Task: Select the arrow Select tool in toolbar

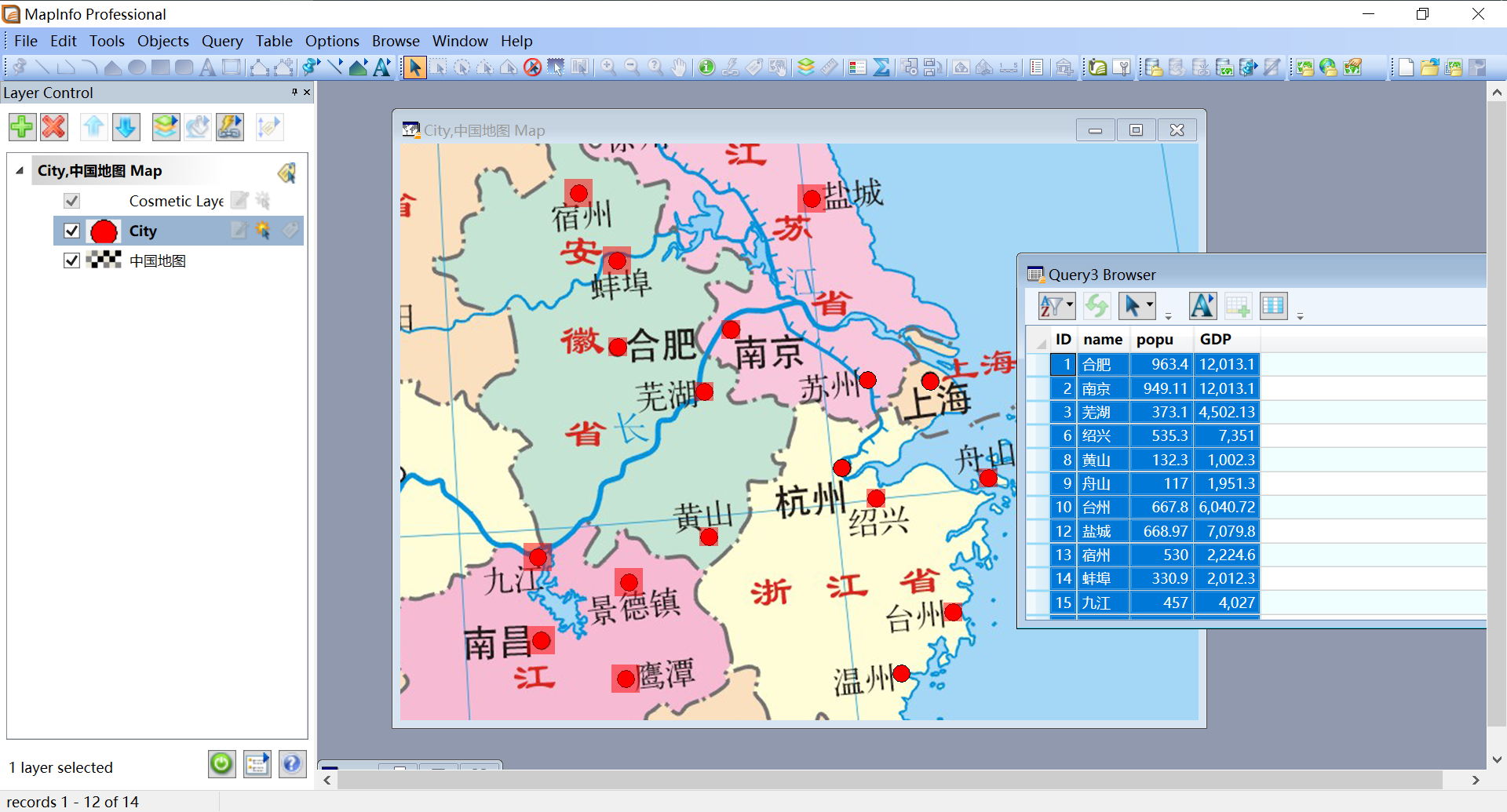Action: 414,67
